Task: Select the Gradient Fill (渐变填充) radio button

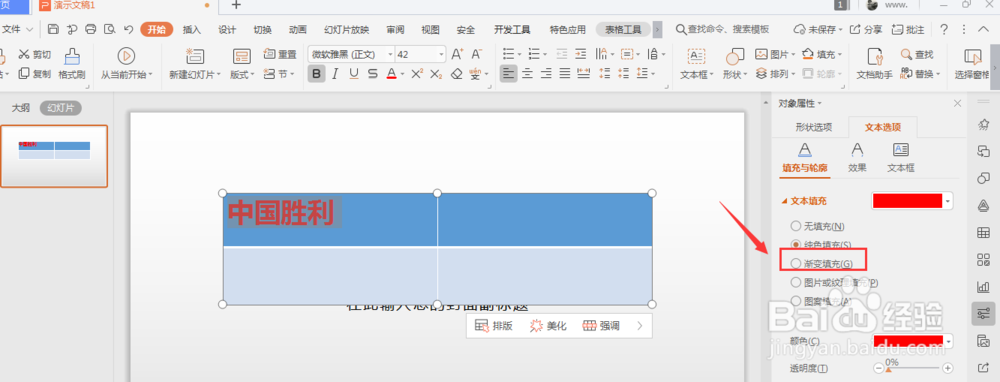Action: point(795,263)
